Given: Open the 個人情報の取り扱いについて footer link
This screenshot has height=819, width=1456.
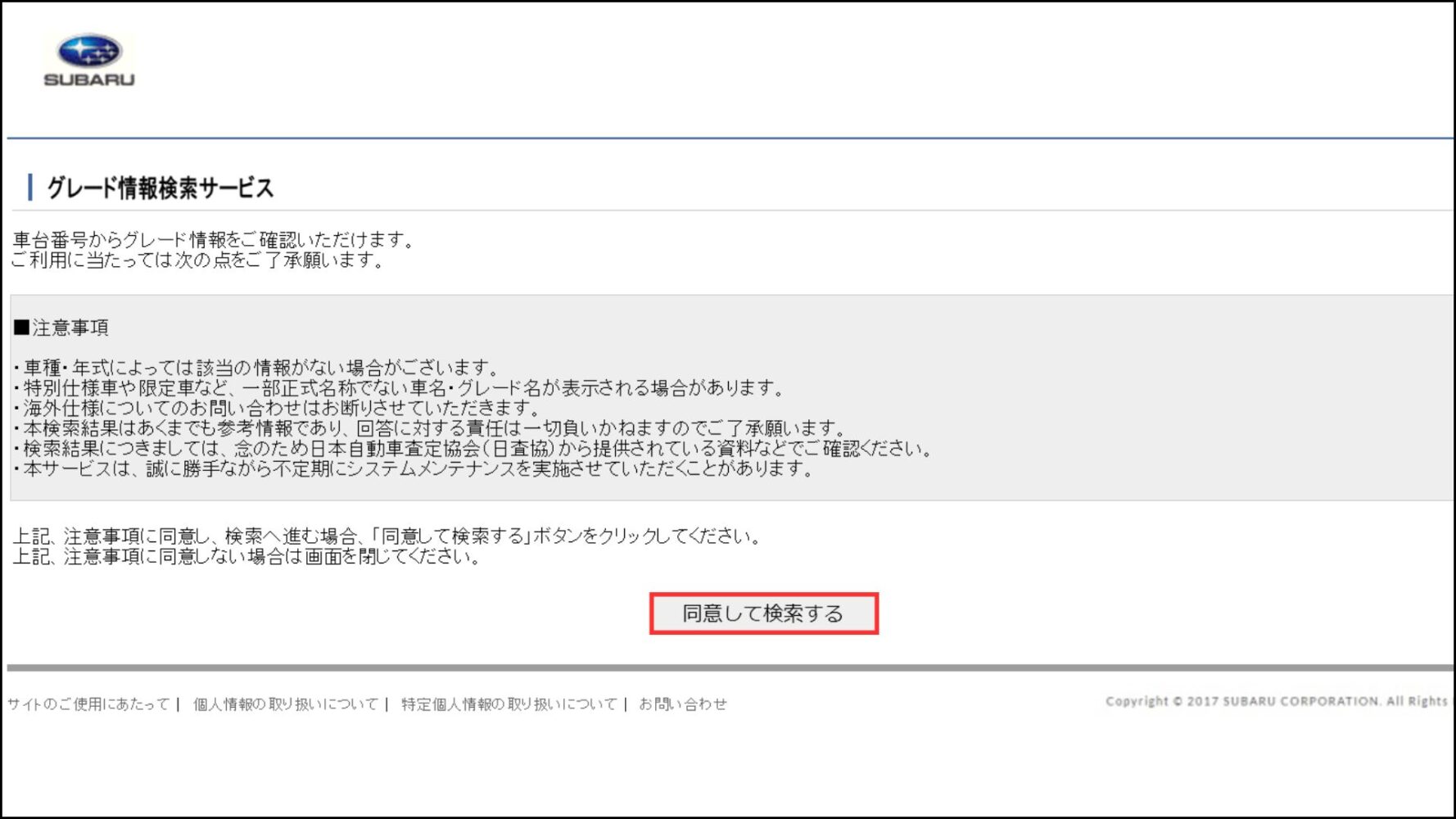Looking at the screenshot, I should click(x=285, y=704).
